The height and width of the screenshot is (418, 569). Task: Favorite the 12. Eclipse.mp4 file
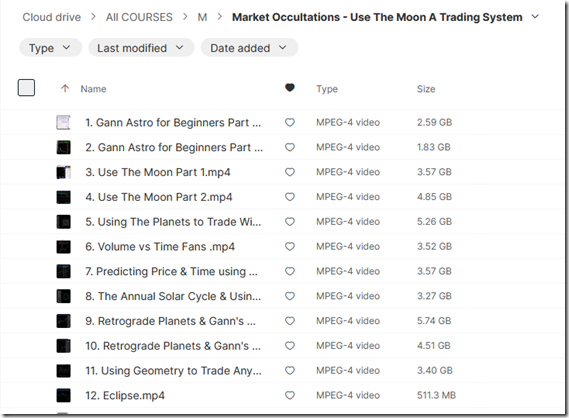(290, 396)
